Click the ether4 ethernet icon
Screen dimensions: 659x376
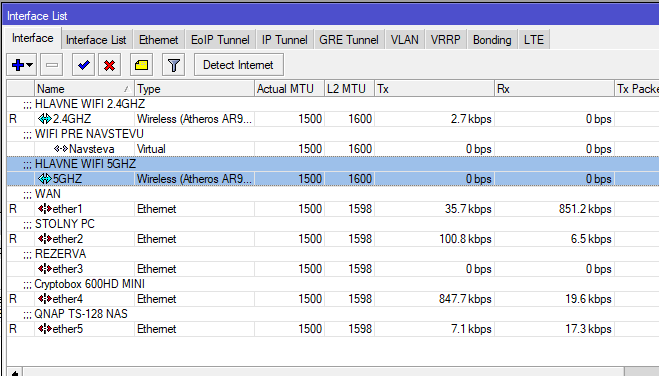click(45, 299)
